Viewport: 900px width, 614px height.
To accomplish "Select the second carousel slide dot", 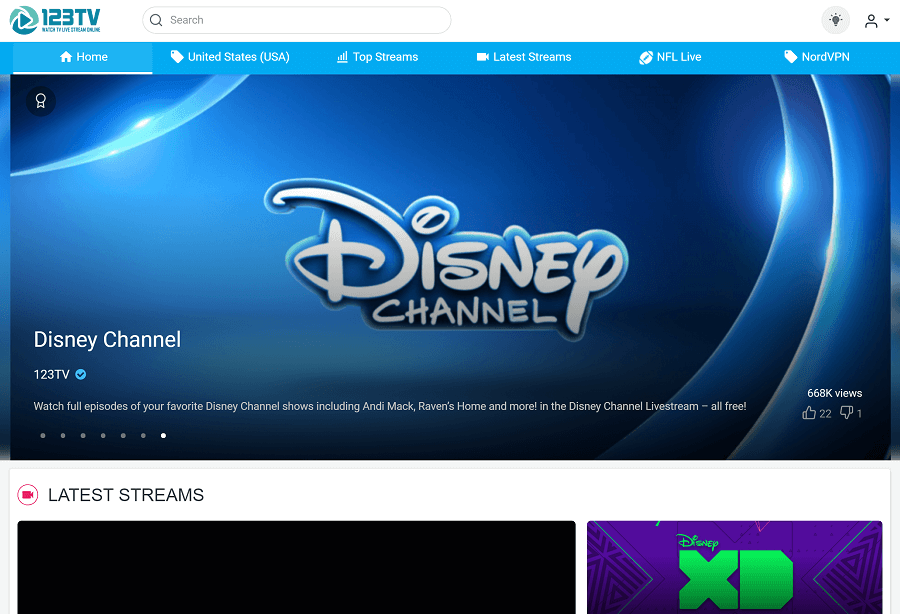I will point(63,436).
